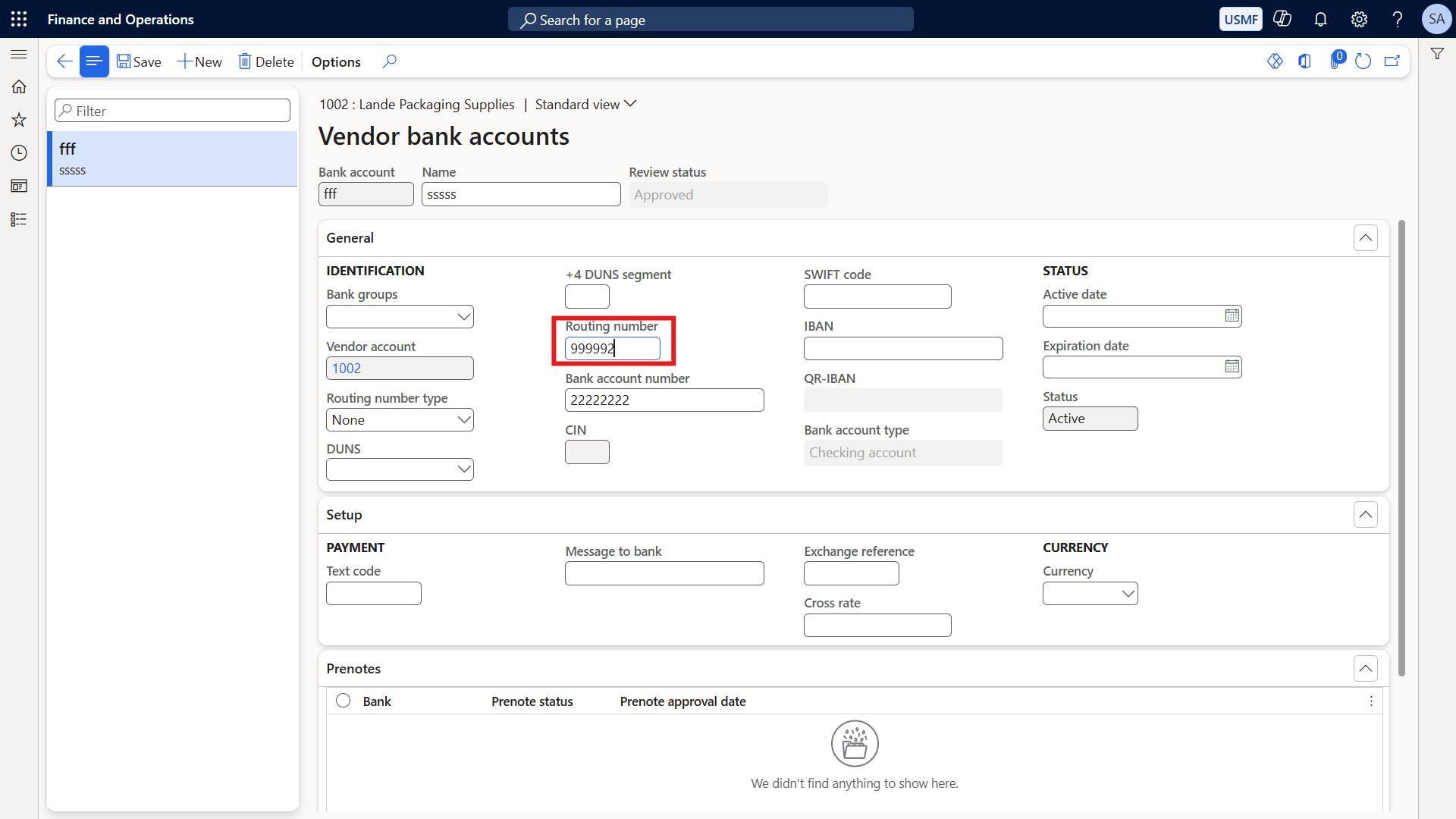Click the back arrow button

(64, 61)
